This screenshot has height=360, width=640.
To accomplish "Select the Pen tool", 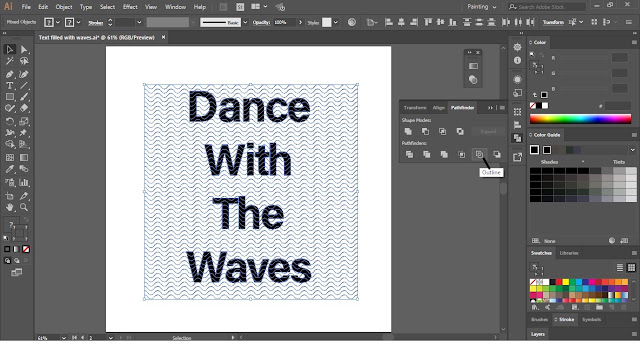I will tap(10, 74).
